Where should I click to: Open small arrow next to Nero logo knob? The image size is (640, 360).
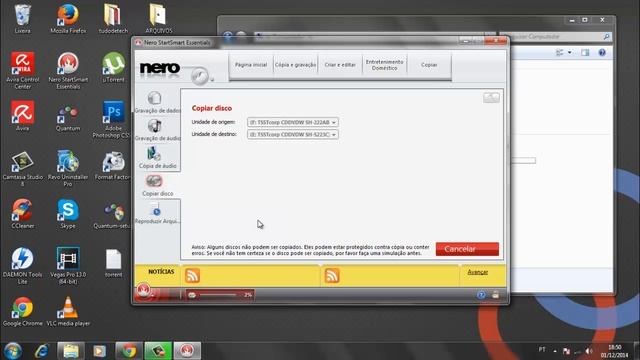(212, 80)
